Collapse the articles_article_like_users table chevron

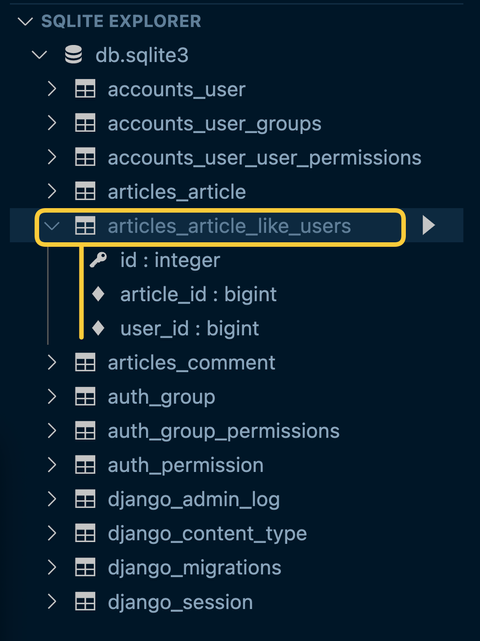[x=52, y=226]
